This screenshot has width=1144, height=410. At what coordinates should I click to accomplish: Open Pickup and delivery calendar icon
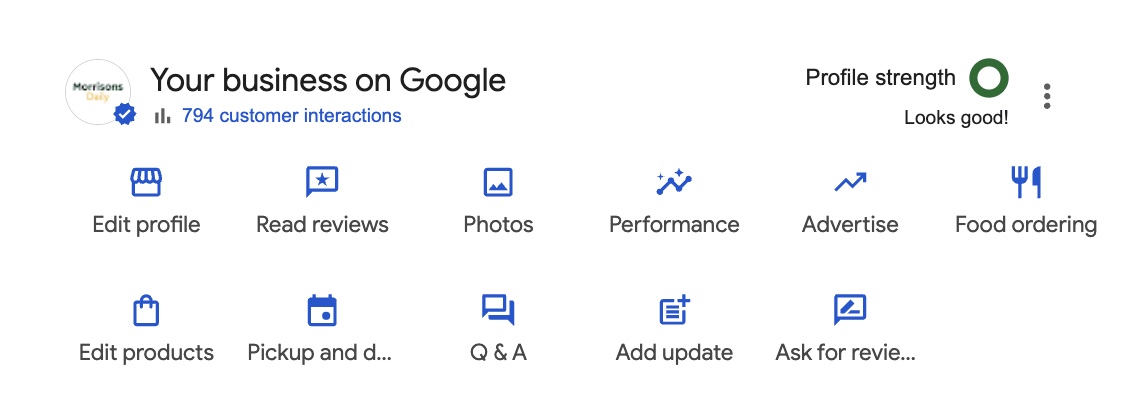[x=322, y=311]
